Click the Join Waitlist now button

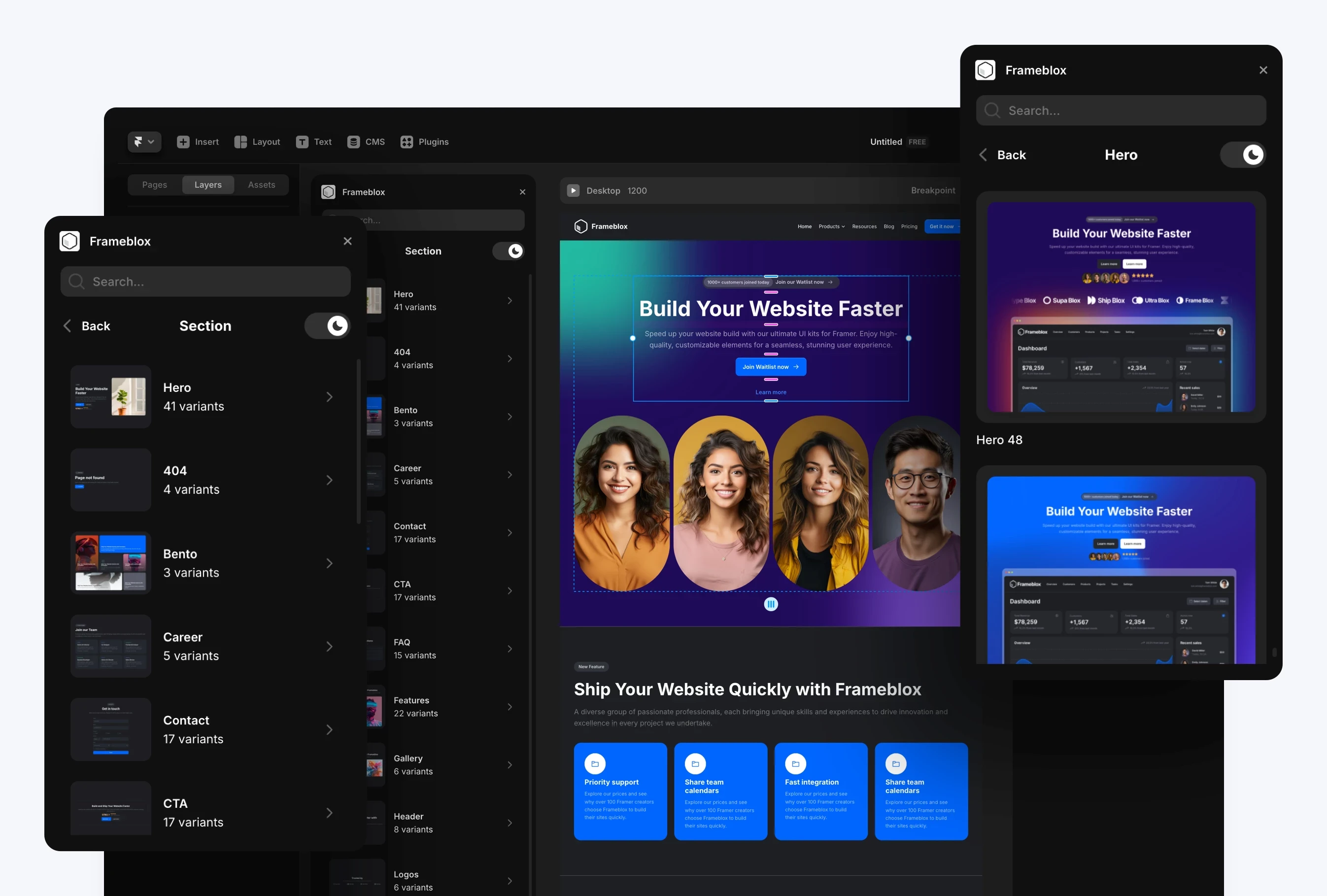(771, 367)
